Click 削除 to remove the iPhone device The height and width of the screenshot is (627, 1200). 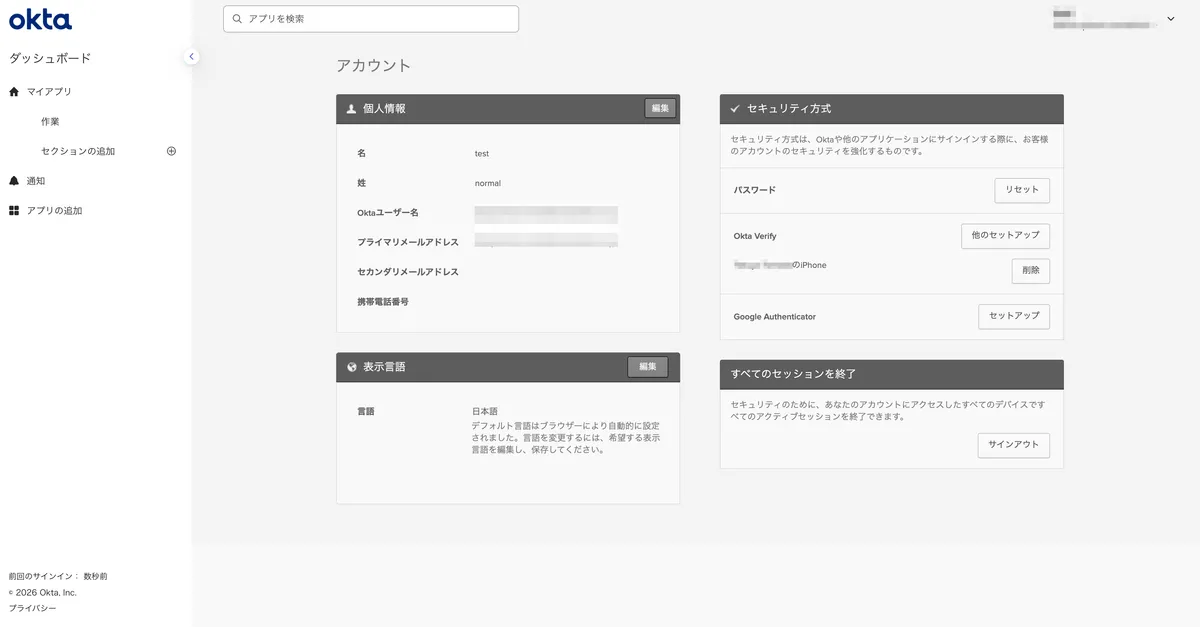pos(1030,271)
